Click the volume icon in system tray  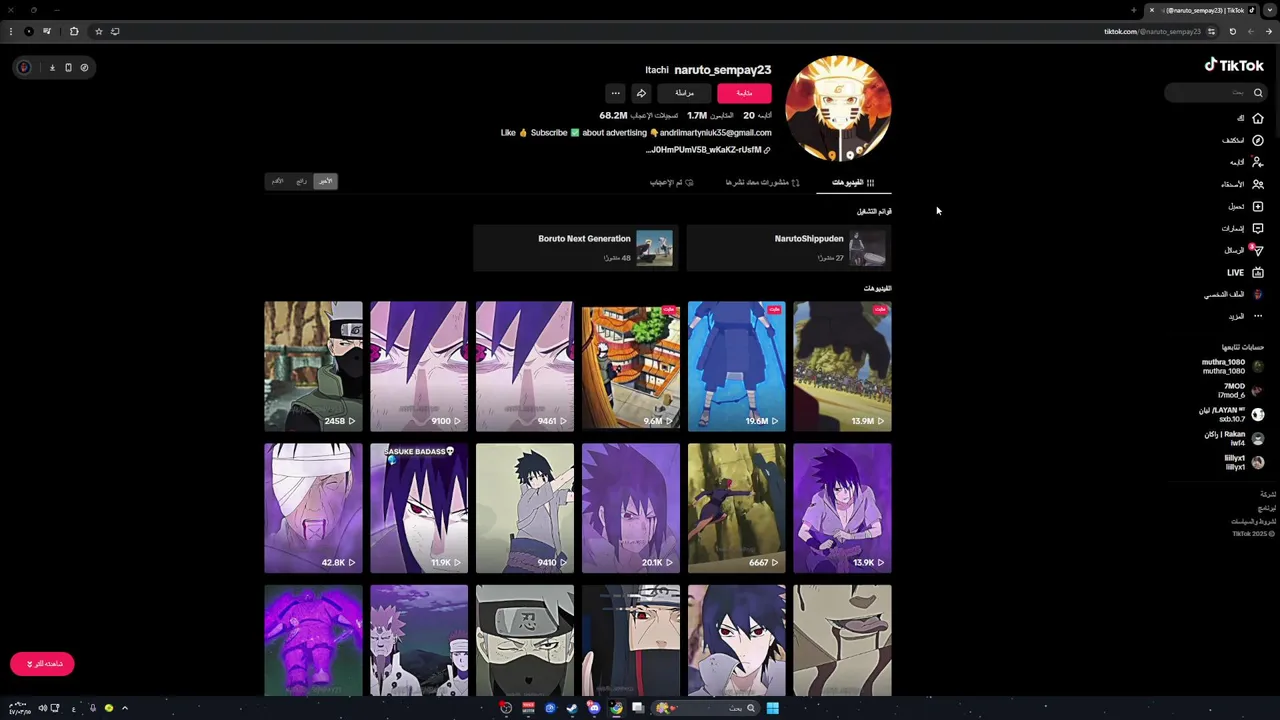[x=42, y=708]
